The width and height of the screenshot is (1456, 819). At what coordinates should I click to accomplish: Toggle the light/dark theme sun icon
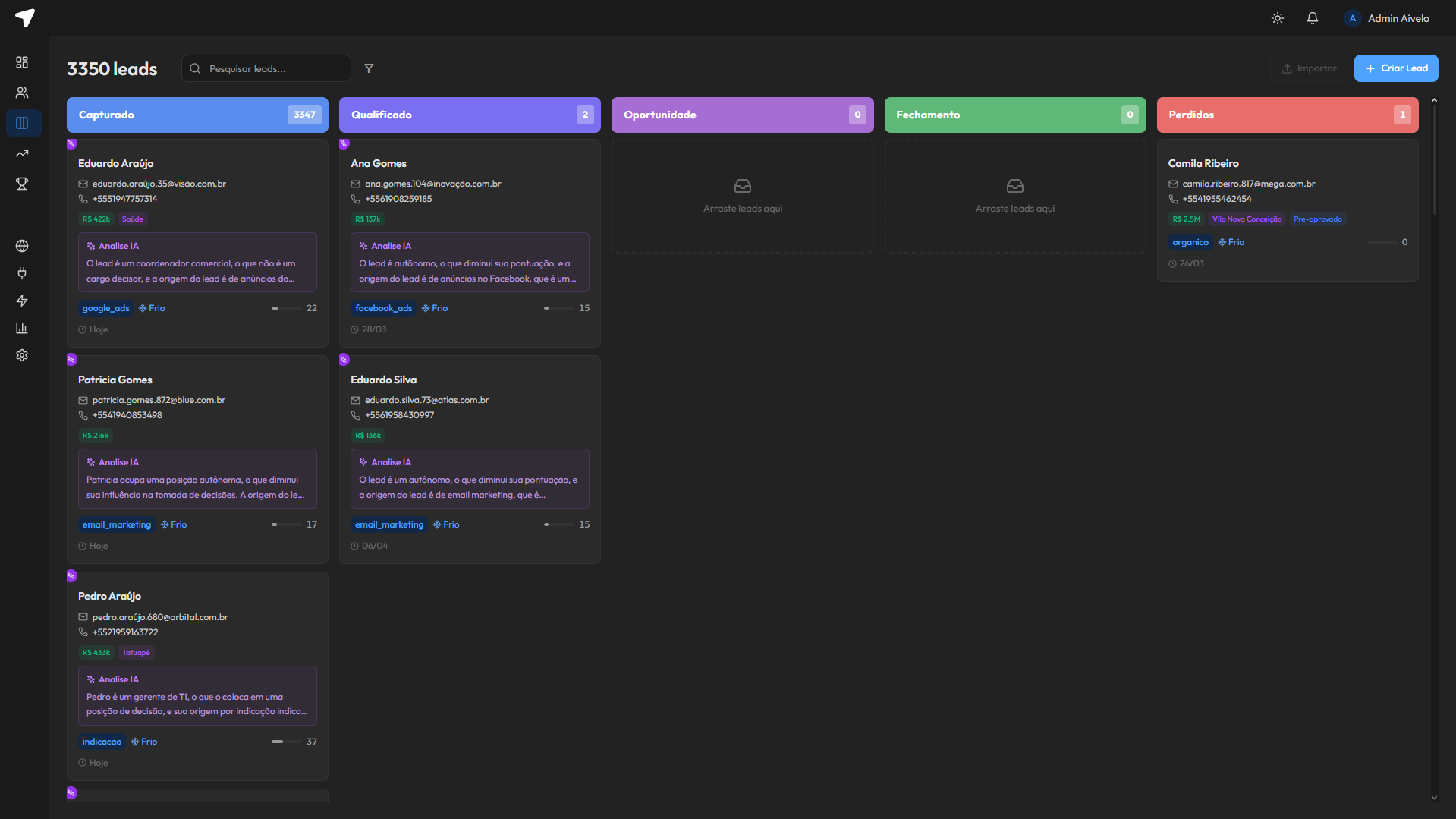(x=1278, y=18)
